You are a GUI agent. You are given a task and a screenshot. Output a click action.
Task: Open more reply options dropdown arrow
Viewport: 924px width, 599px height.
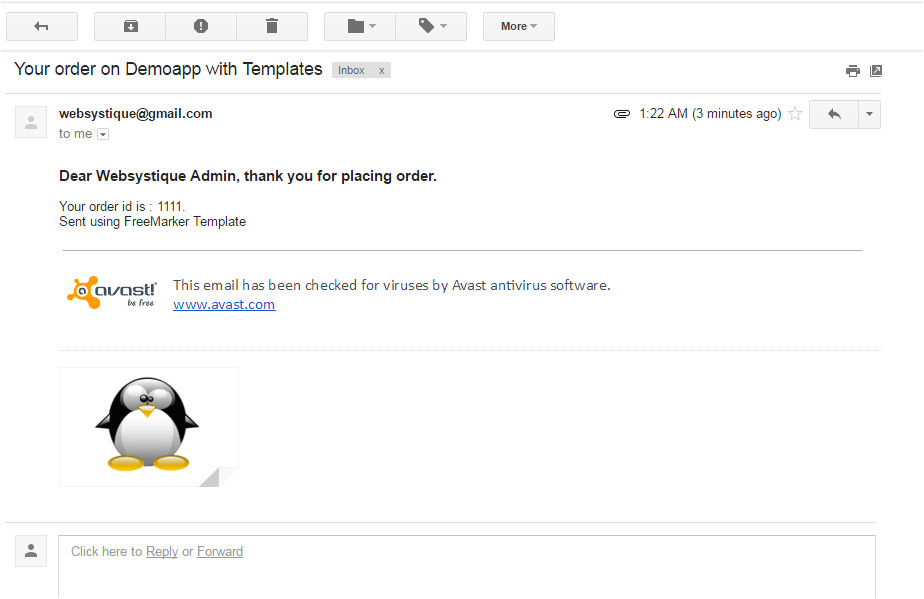pos(869,114)
